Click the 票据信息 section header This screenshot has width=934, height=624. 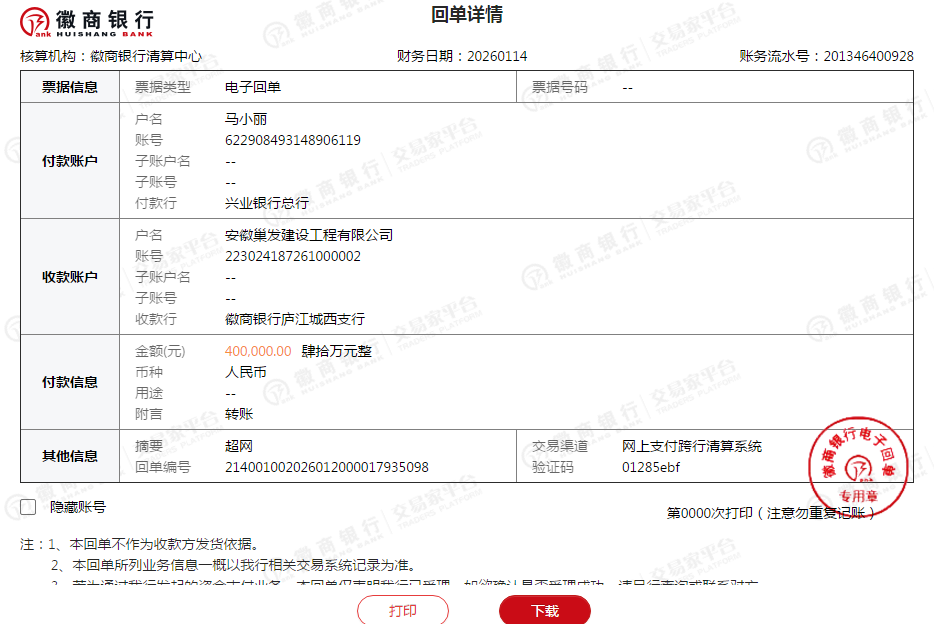click(x=70, y=87)
